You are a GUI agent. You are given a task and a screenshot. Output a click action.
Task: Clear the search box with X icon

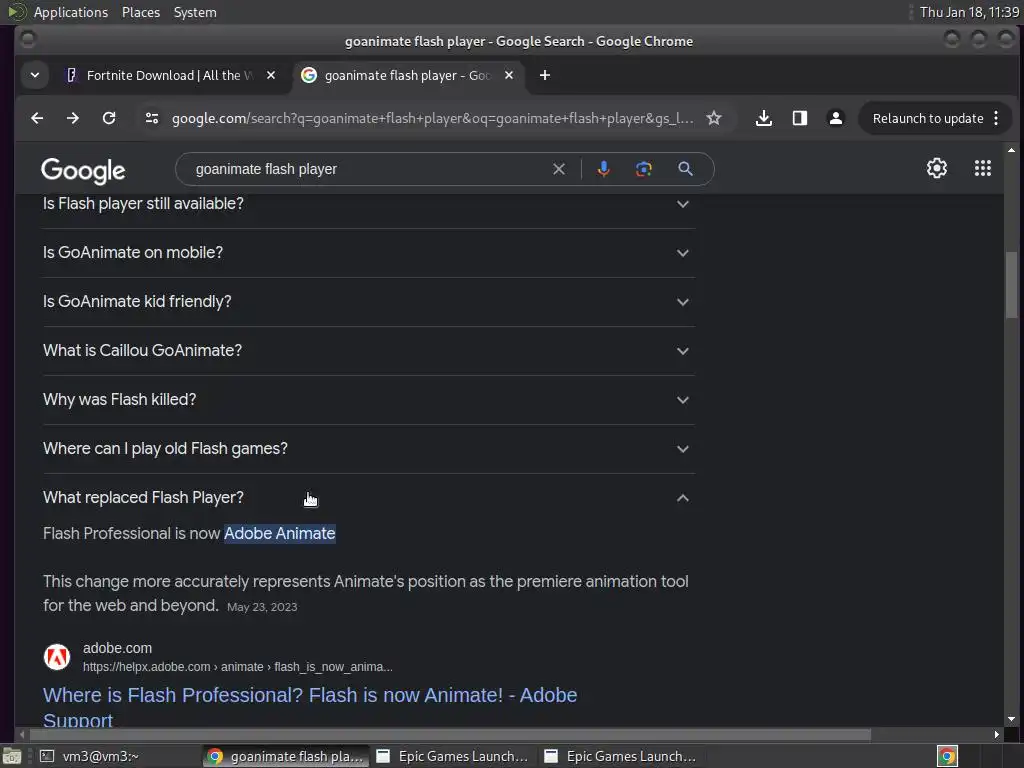559,169
